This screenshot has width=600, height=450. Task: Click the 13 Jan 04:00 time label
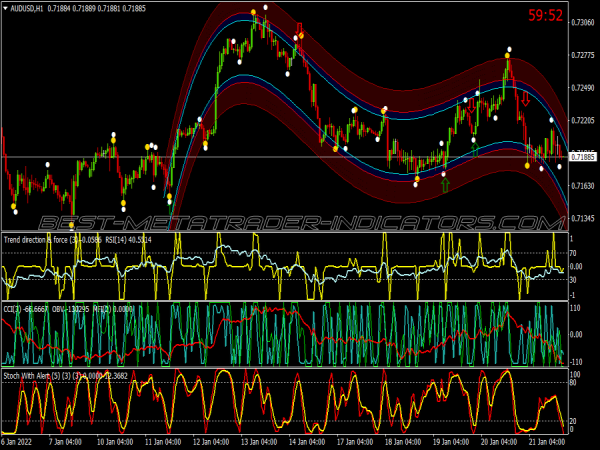tap(259, 442)
